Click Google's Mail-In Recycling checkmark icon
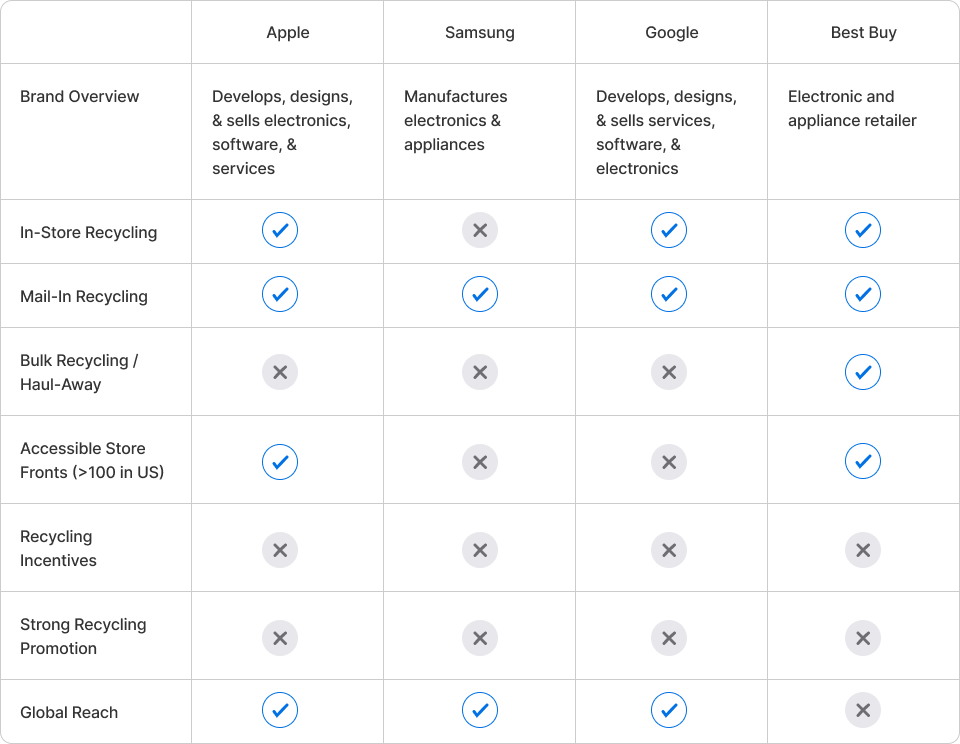960x744 pixels. [x=669, y=294]
